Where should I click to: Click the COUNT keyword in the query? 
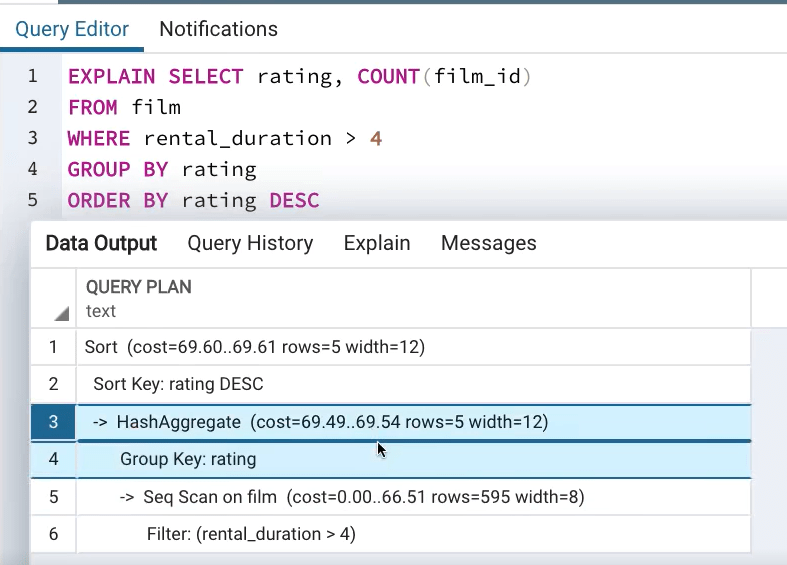click(388, 77)
